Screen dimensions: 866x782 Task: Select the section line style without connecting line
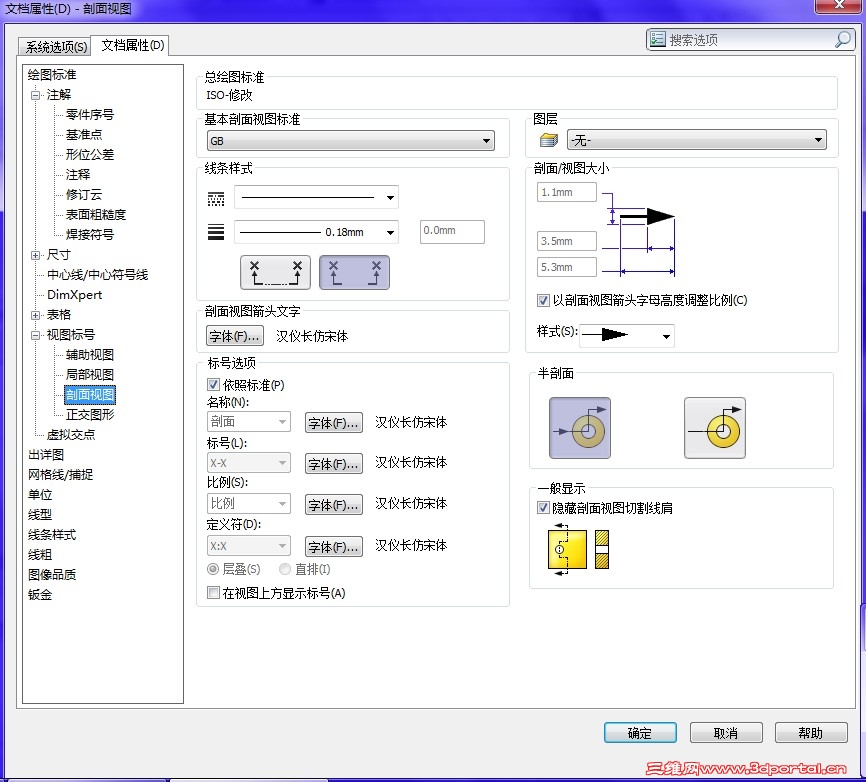354,272
